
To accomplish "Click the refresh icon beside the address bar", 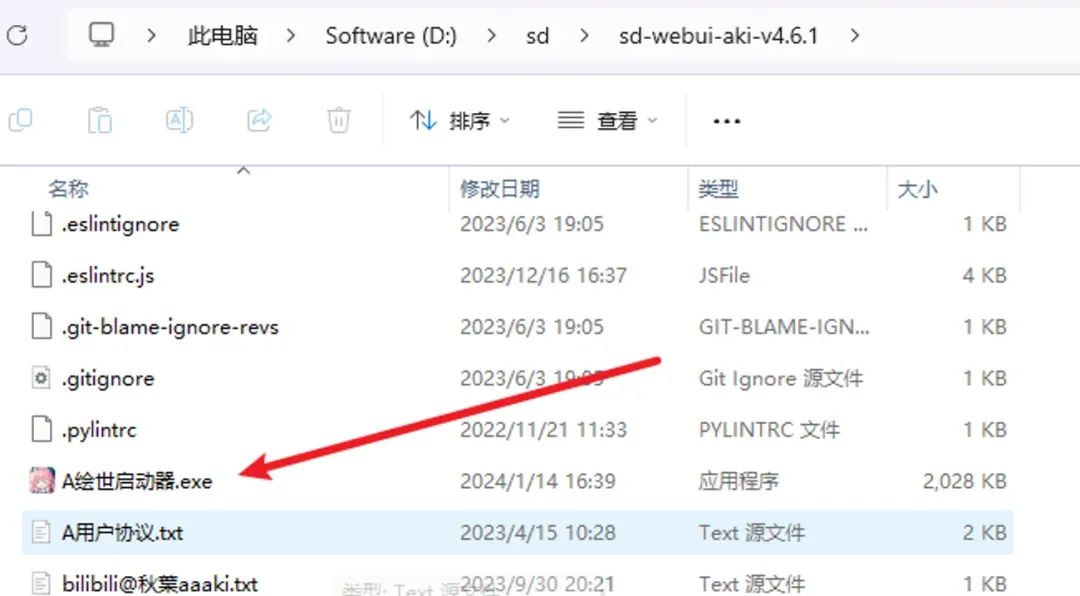I will point(16,36).
